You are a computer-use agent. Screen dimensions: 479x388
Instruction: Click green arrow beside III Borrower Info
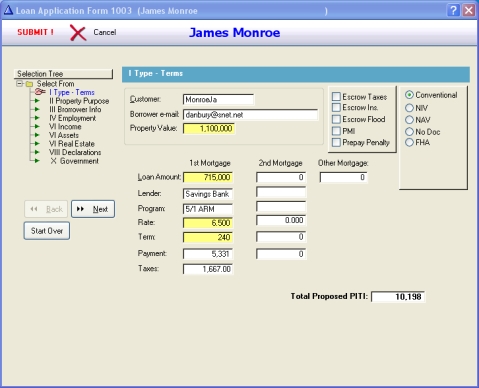pyautogui.click(x=37, y=109)
